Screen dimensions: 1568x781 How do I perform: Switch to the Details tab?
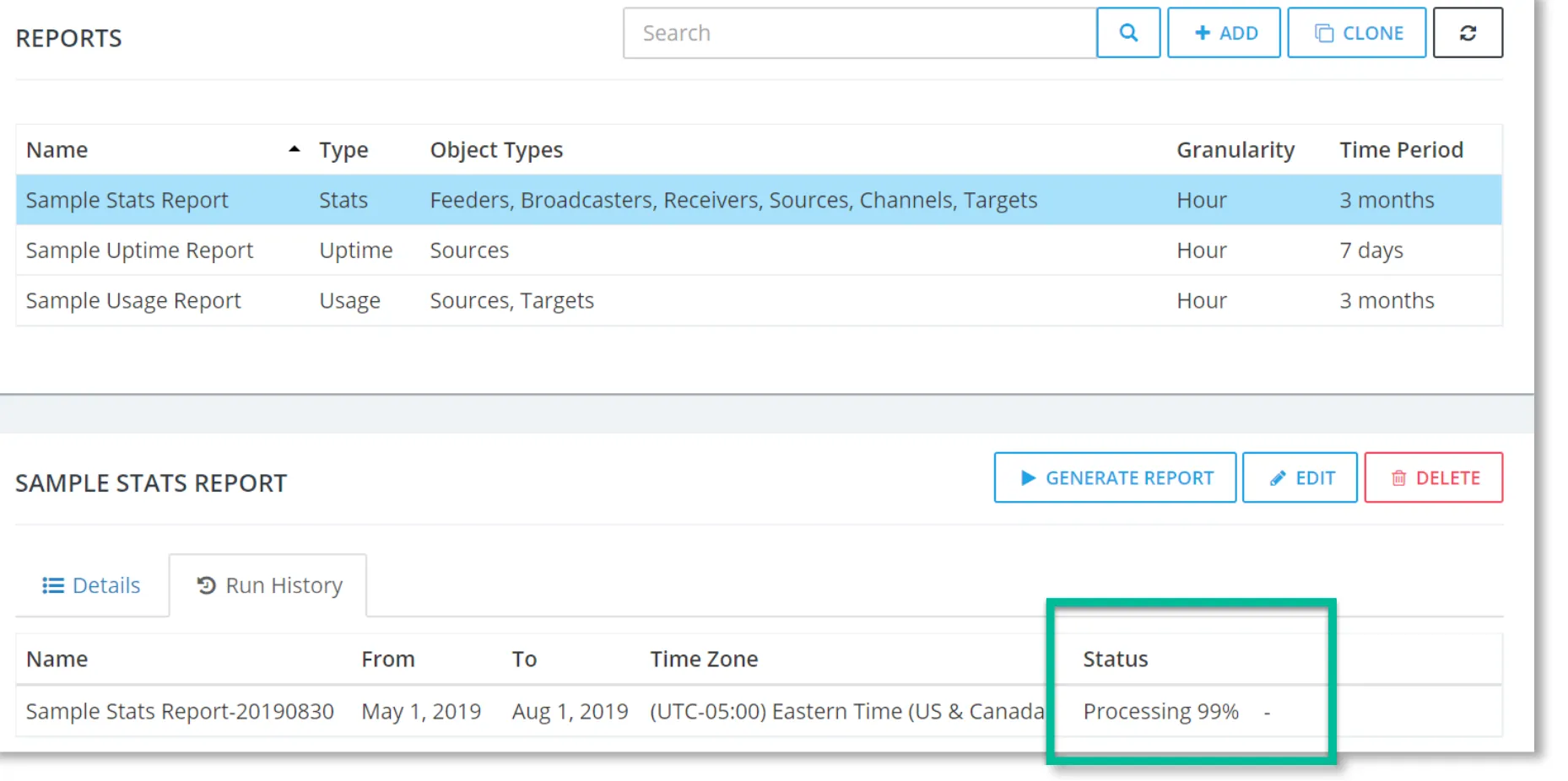[x=91, y=585]
